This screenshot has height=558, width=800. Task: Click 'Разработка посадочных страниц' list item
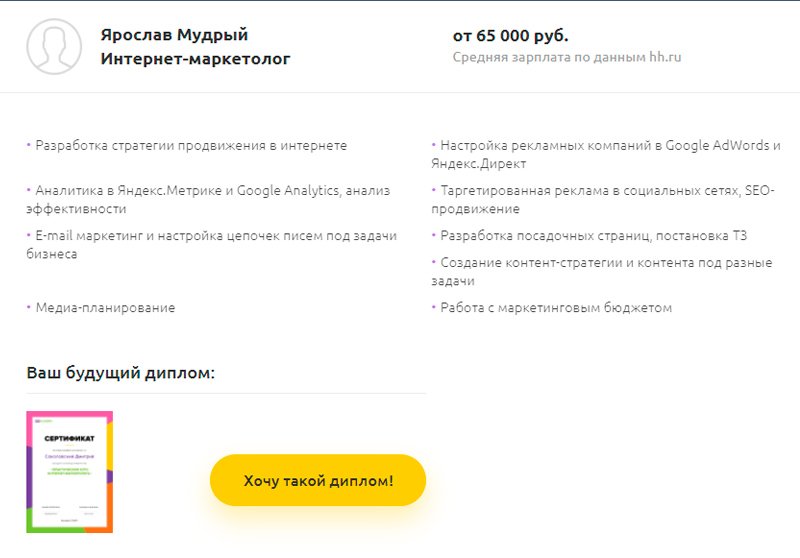(x=589, y=236)
